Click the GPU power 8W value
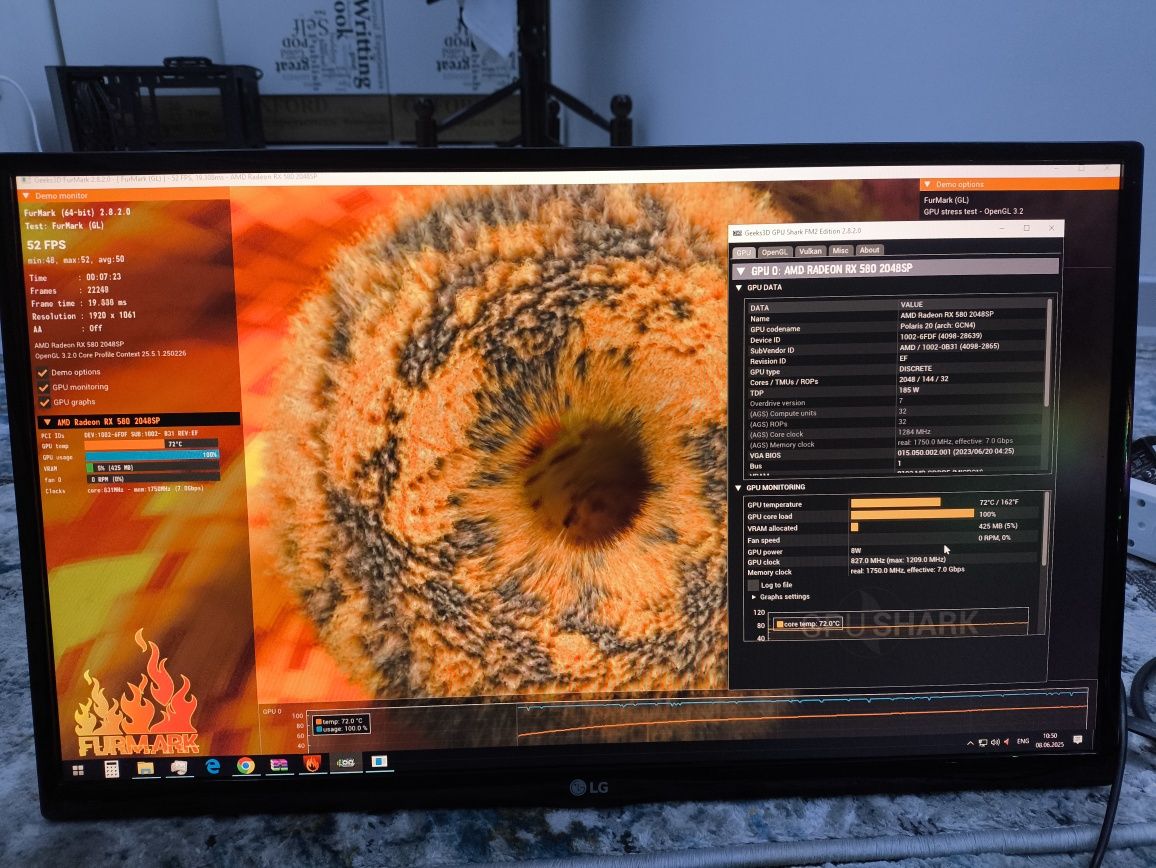1156x868 pixels. tap(855, 550)
